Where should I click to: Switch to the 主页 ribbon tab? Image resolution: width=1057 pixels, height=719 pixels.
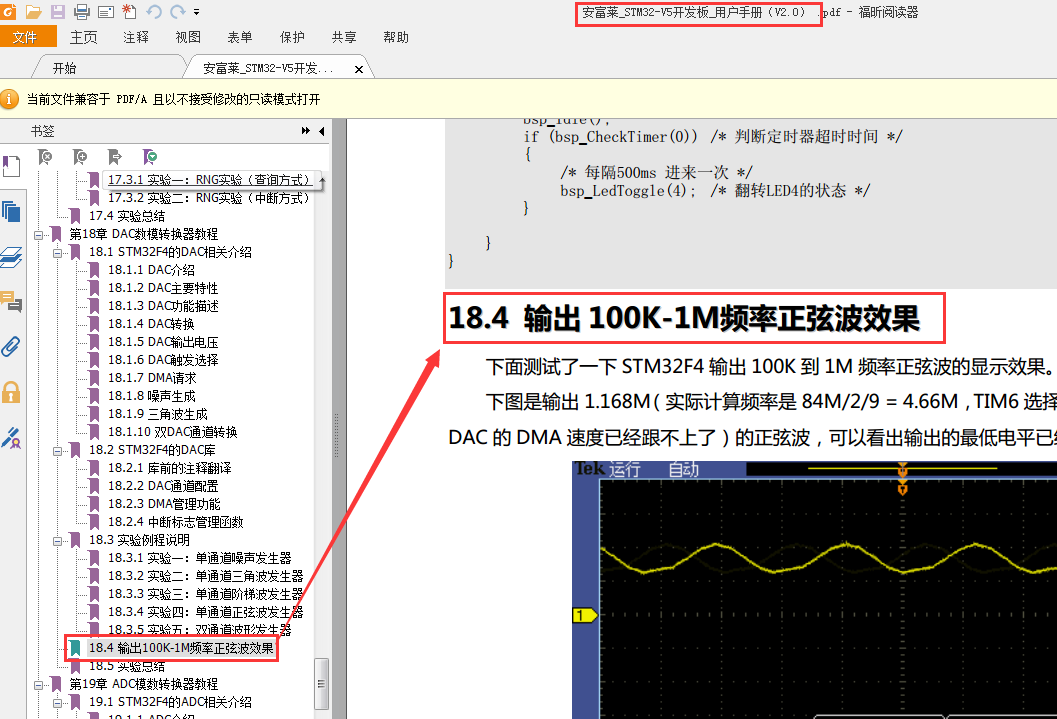(84, 37)
